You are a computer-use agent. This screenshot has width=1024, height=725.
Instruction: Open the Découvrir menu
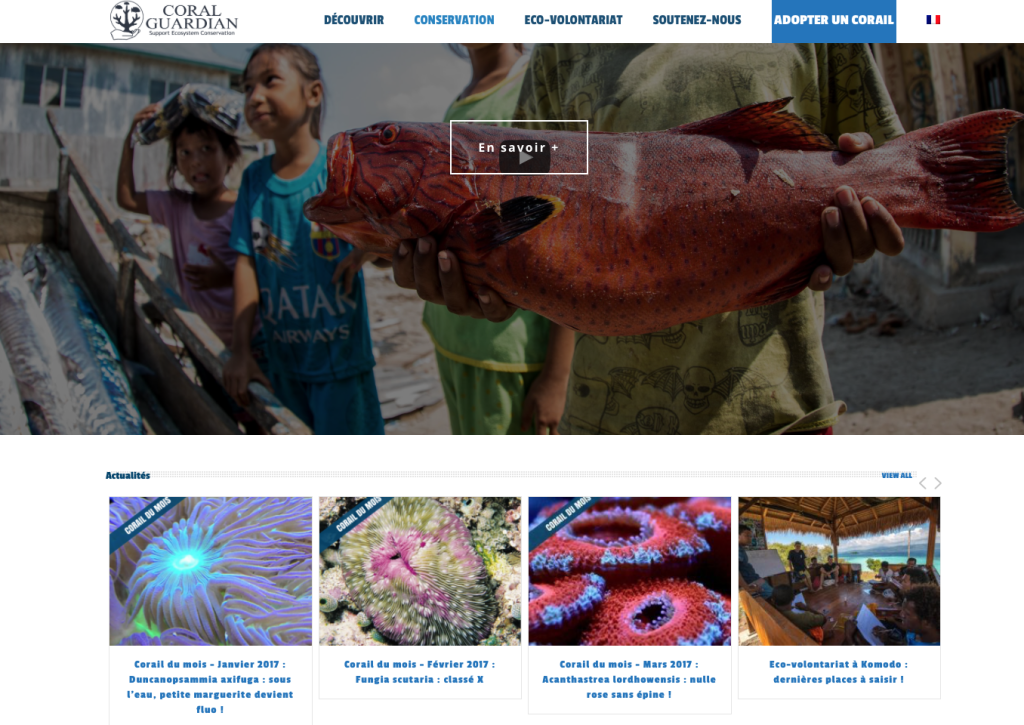pyautogui.click(x=354, y=20)
